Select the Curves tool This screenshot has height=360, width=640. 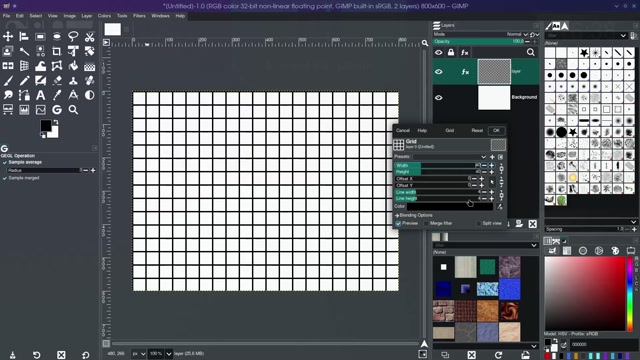(40, 110)
